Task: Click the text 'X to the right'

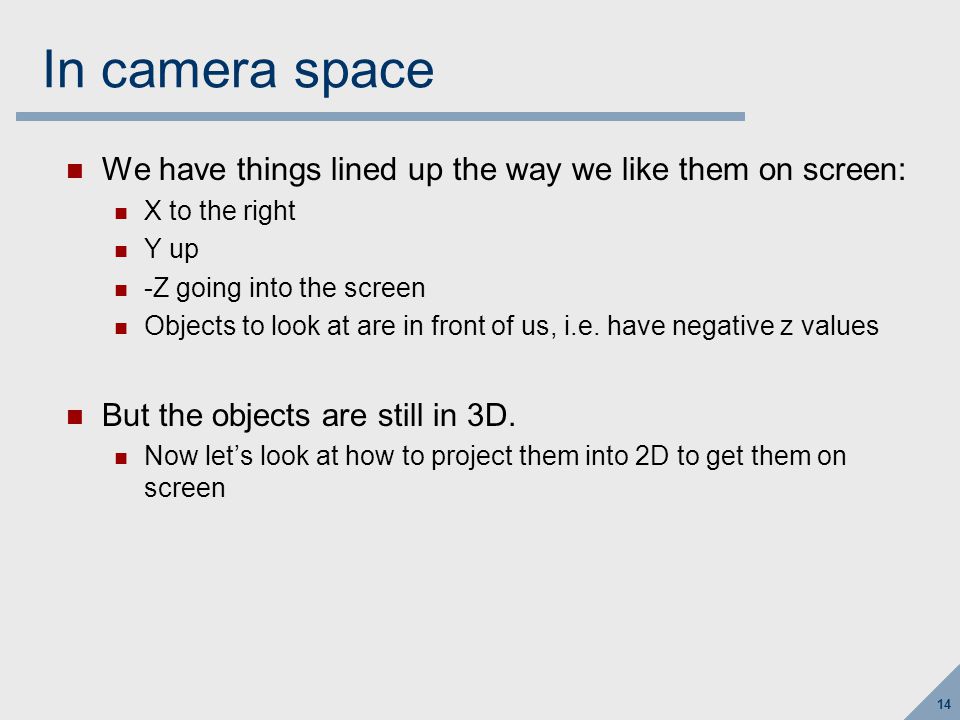Action: pos(220,211)
